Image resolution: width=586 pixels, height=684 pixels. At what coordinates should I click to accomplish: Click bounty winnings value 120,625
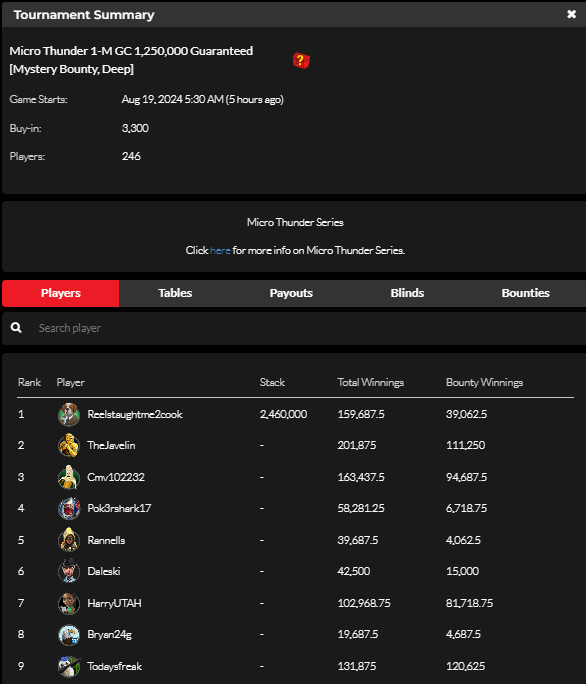[x=465, y=666]
